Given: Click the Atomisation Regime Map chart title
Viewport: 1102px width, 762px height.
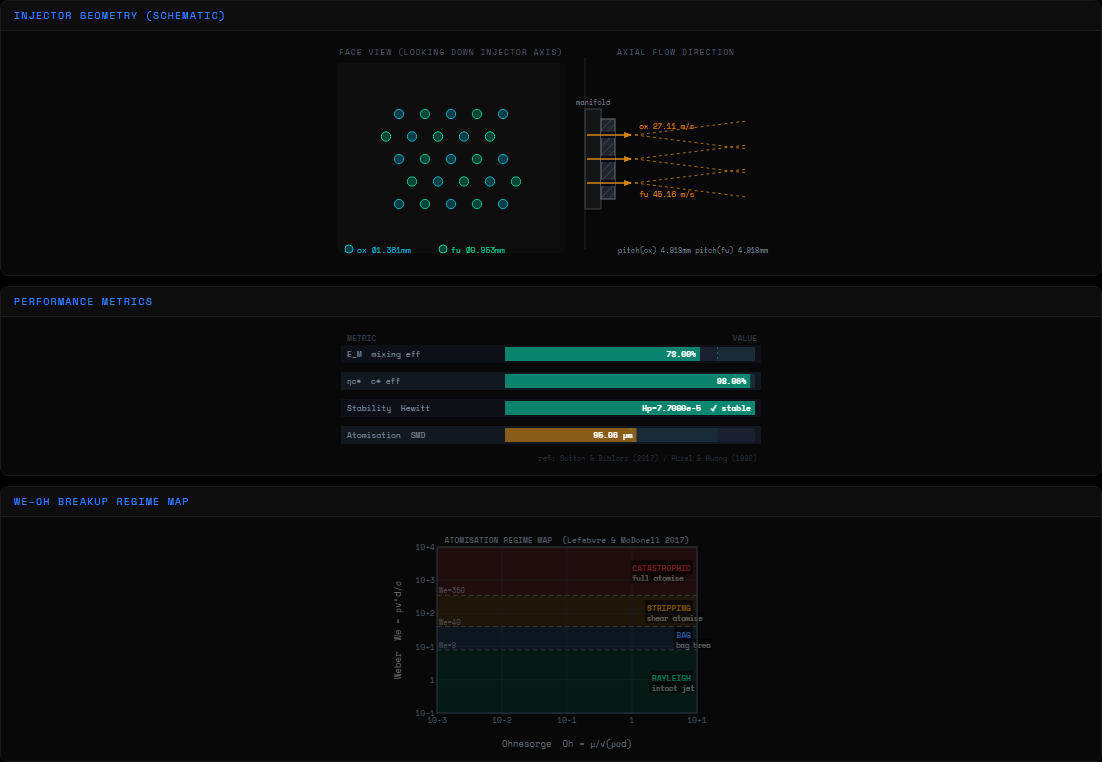Looking at the screenshot, I should (x=566, y=540).
